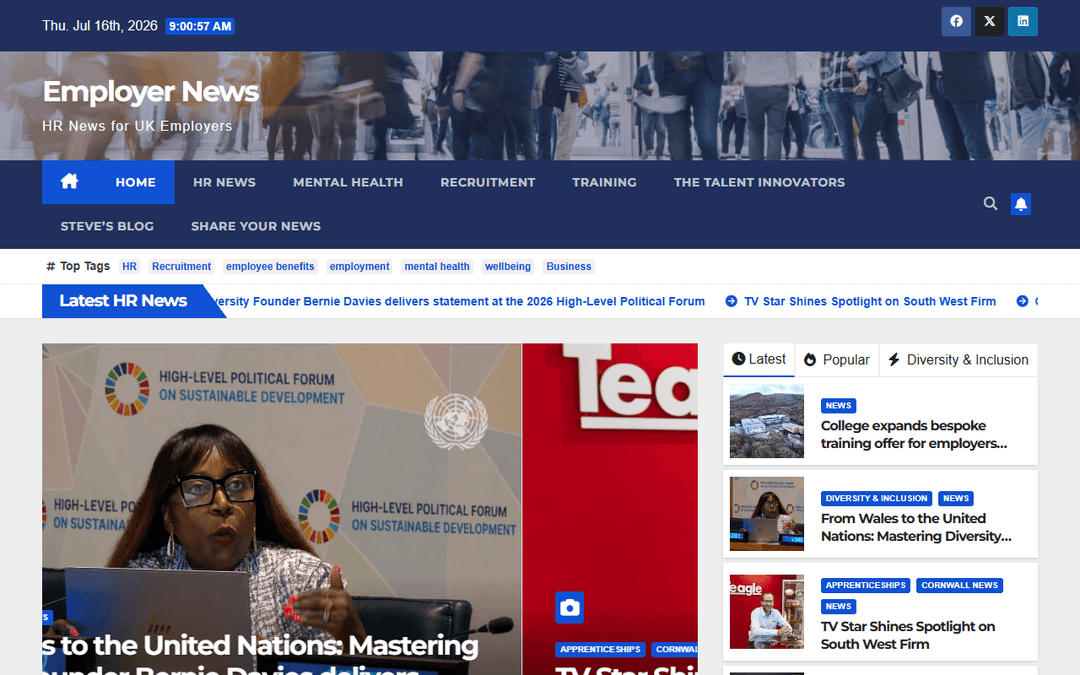Viewport: 1080px width, 675px height.
Task: Click the 9:00:57 AM time badge
Action: [200, 26]
